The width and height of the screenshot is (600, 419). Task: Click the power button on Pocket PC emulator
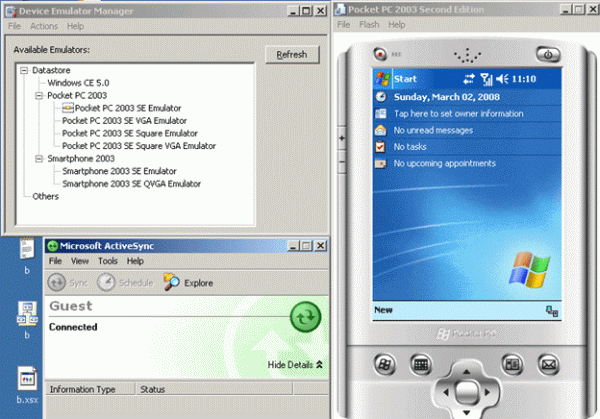(x=548, y=54)
